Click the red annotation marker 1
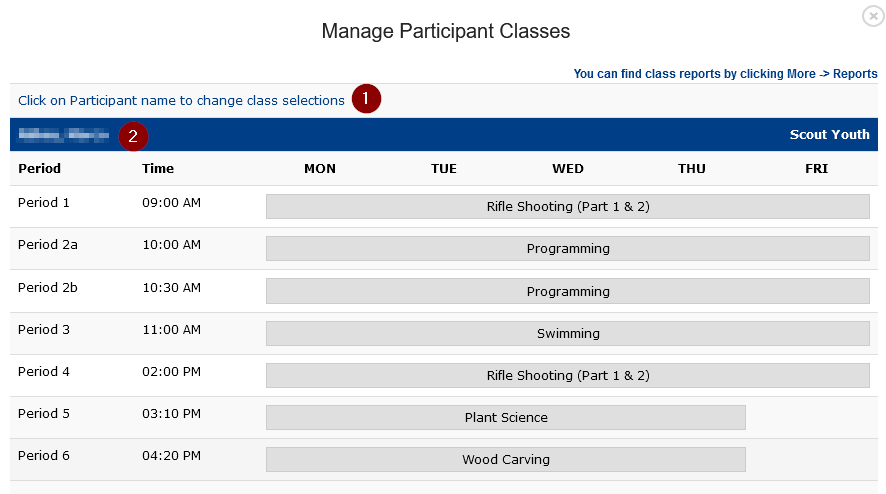 [x=366, y=99]
